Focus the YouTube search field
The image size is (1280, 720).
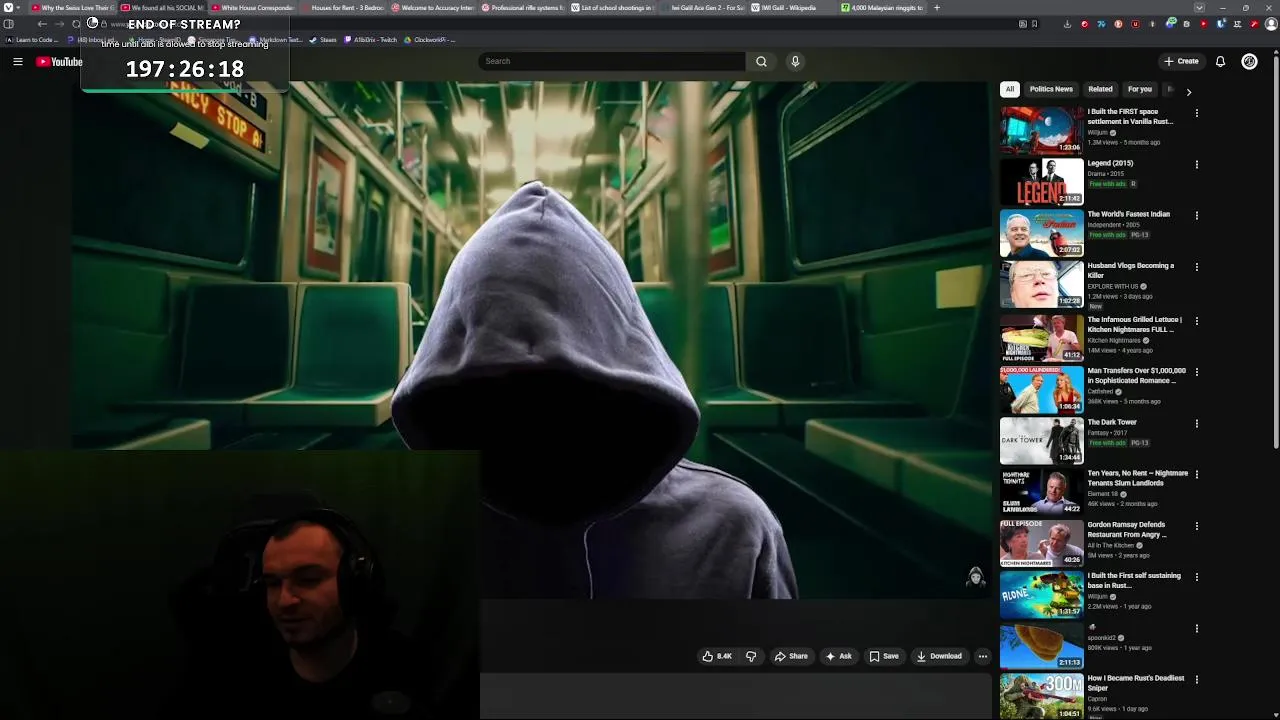point(611,62)
